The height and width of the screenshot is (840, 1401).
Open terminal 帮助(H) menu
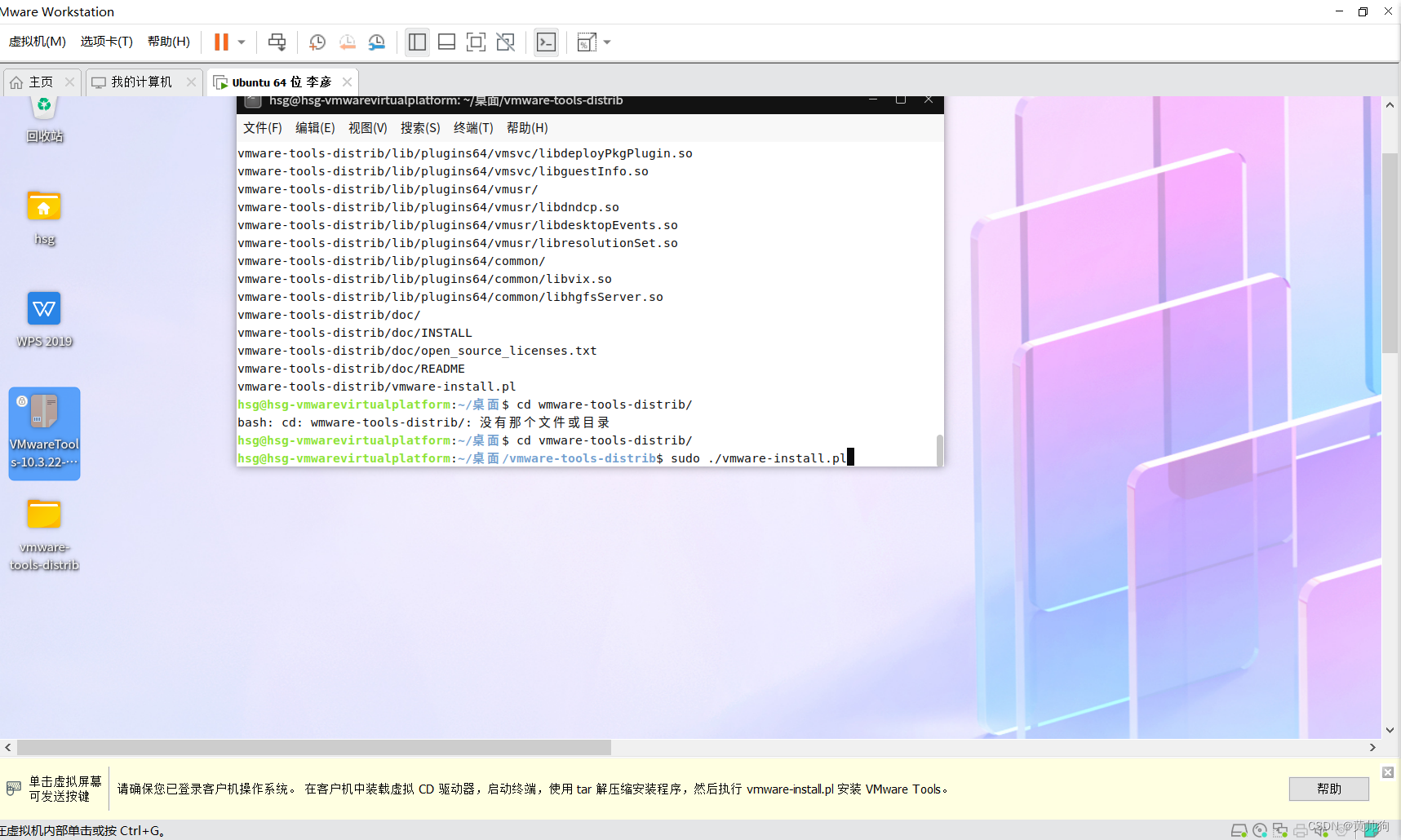coord(527,128)
